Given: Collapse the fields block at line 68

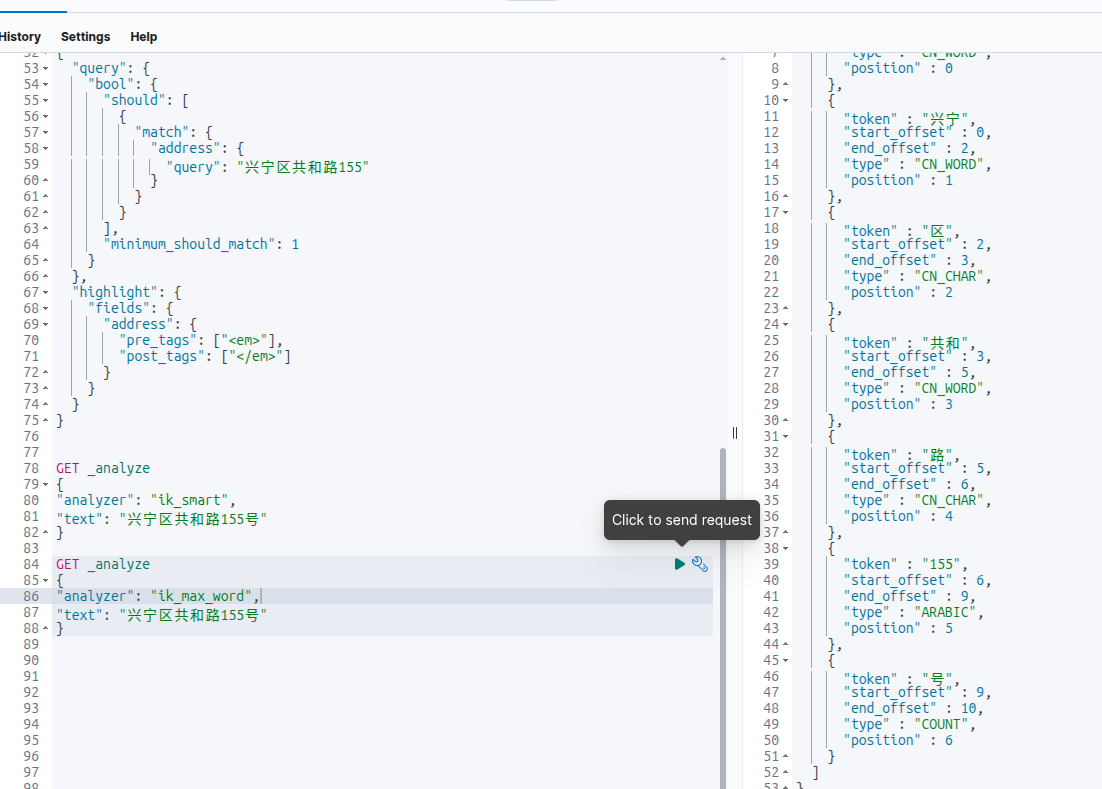Looking at the screenshot, I should [46, 308].
